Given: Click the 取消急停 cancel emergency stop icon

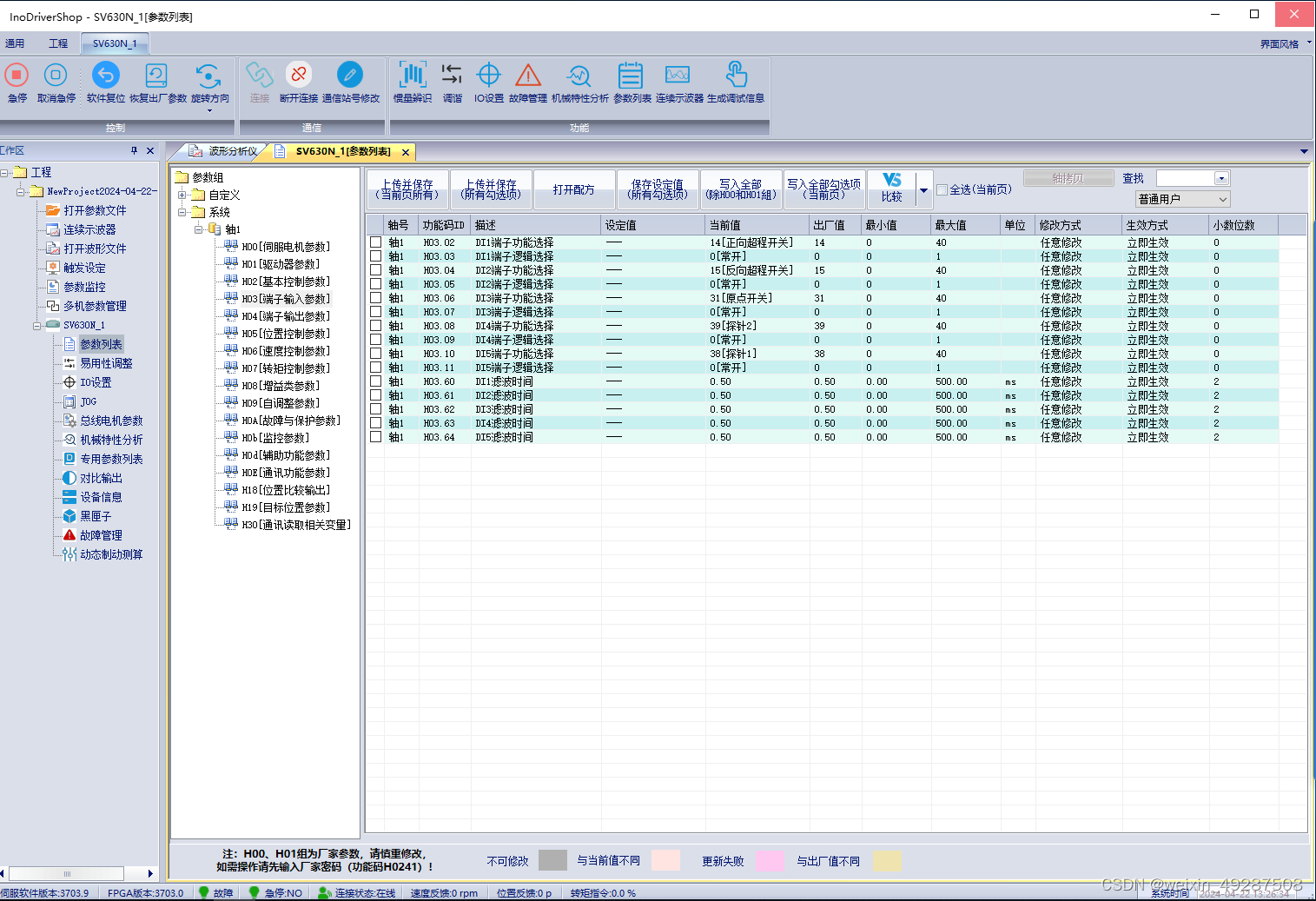Looking at the screenshot, I should 56,76.
